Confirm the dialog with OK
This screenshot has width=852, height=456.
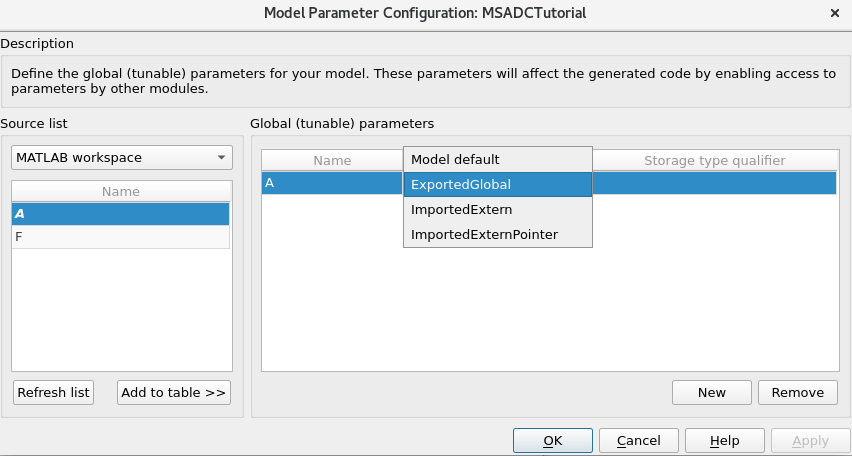(x=553, y=441)
